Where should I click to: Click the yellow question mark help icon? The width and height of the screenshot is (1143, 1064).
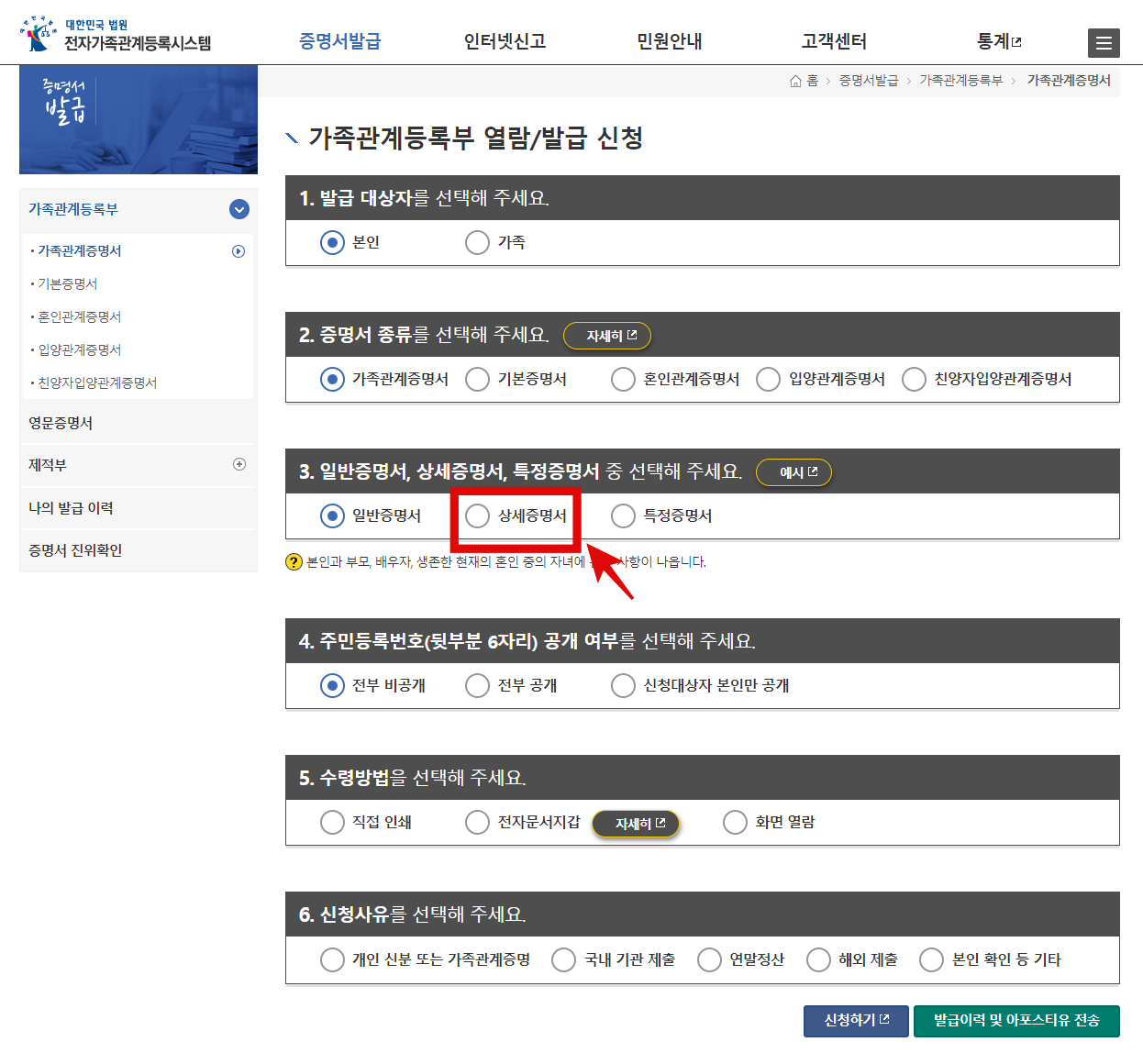point(293,562)
